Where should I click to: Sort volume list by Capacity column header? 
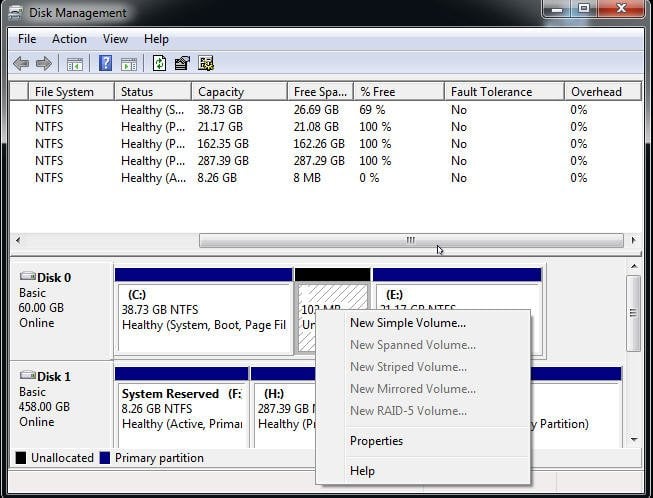[x=220, y=92]
